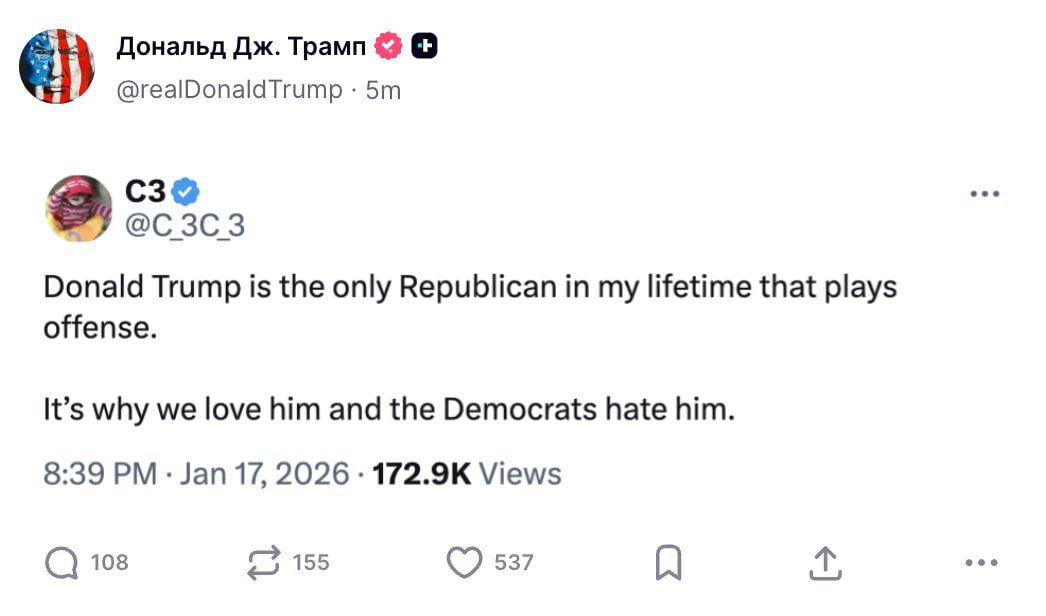Click the blue verified checkmark beside C3
Screen dimensions: 1046x616
(x=186, y=190)
